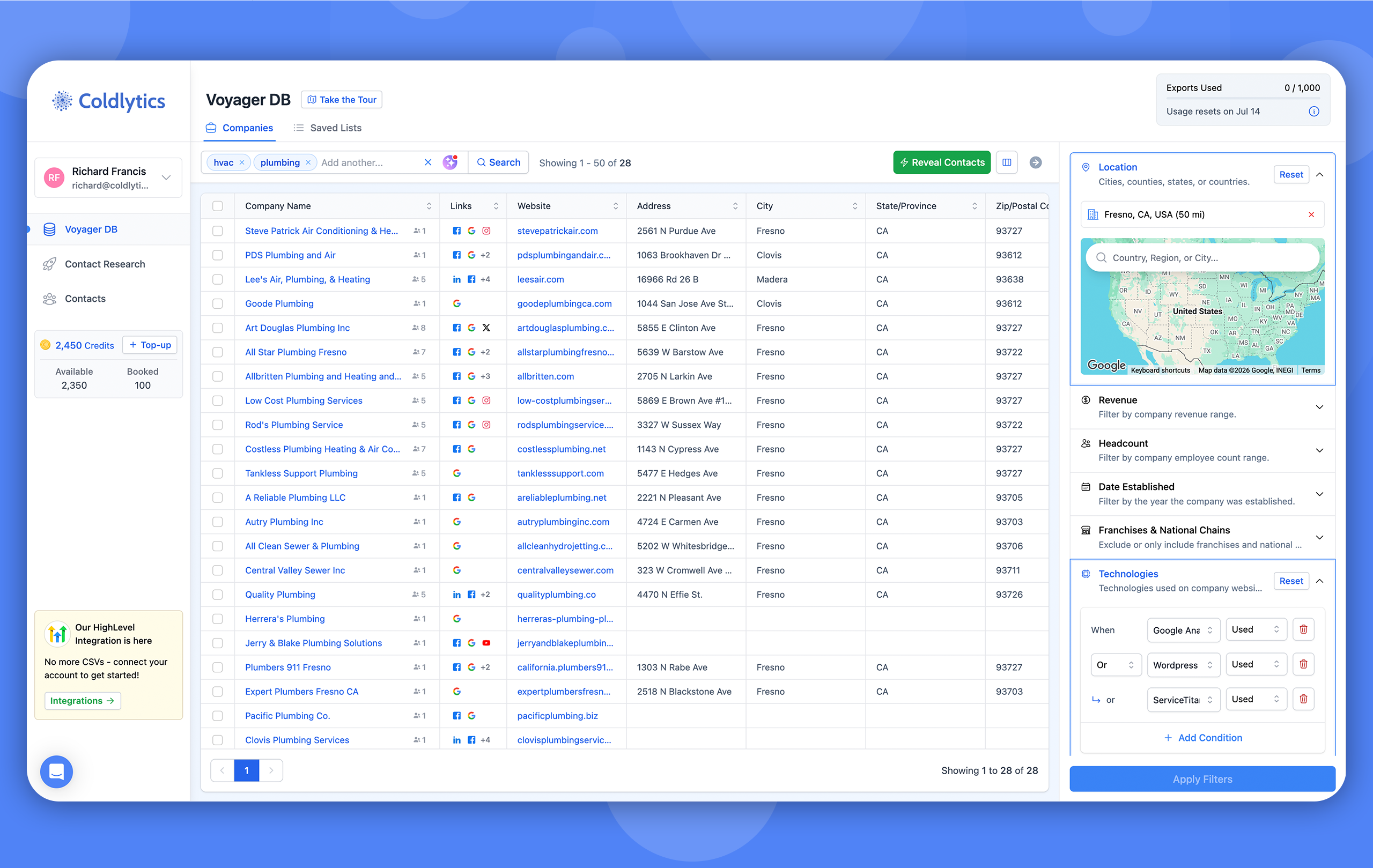Open Contact Research in sidebar
The width and height of the screenshot is (1373, 868).
[105, 264]
